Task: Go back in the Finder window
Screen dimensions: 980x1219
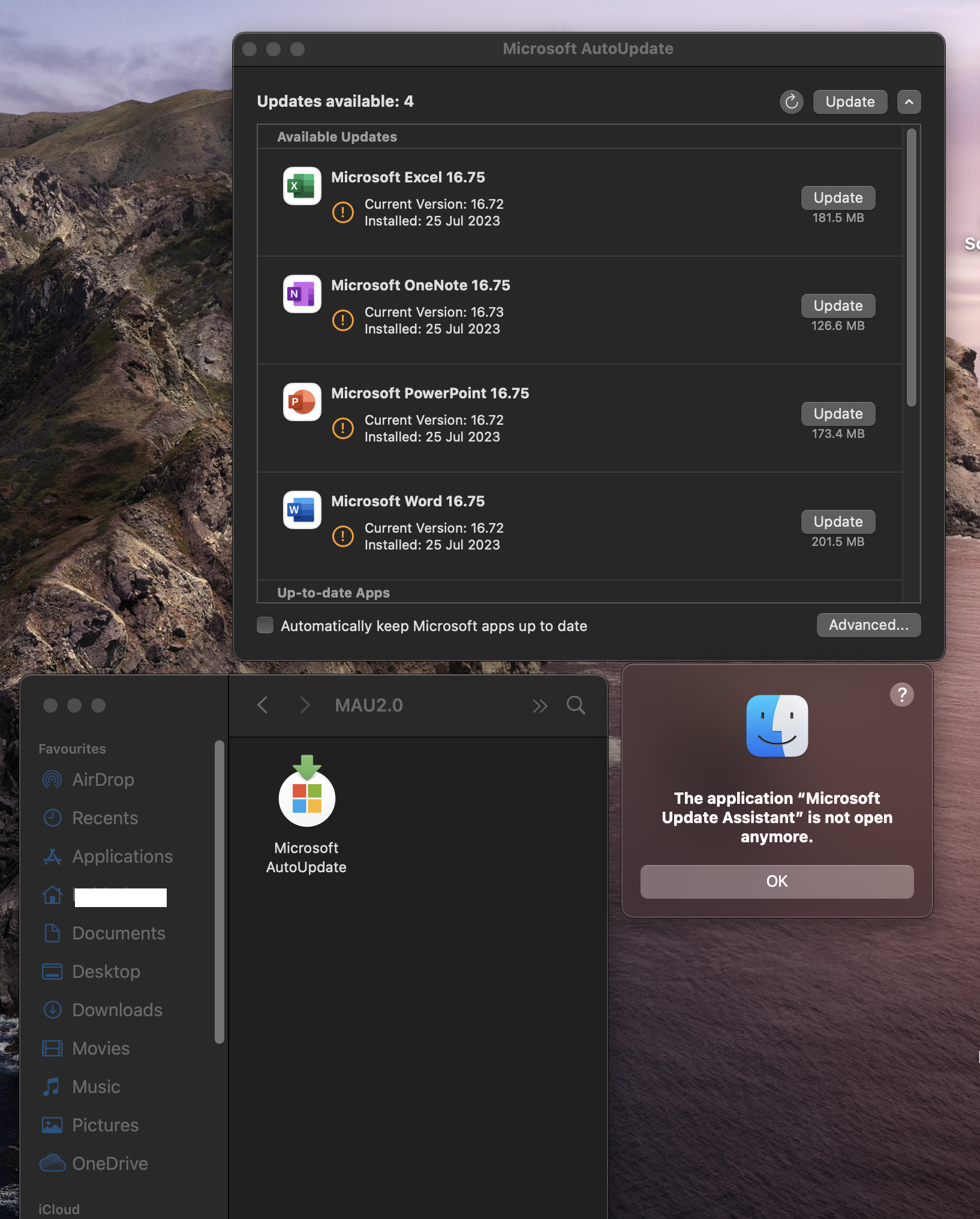Action: click(x=263, y=705)
